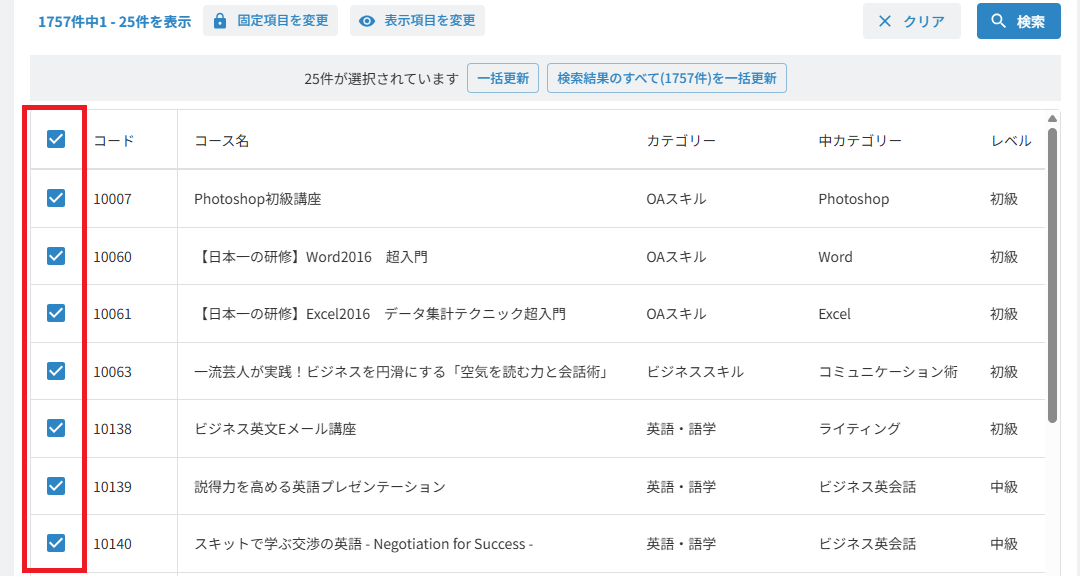The height and width of the screenshot is (576, 1080).
Task: Click code cell 10140
Action: click(x=112, y=544)
